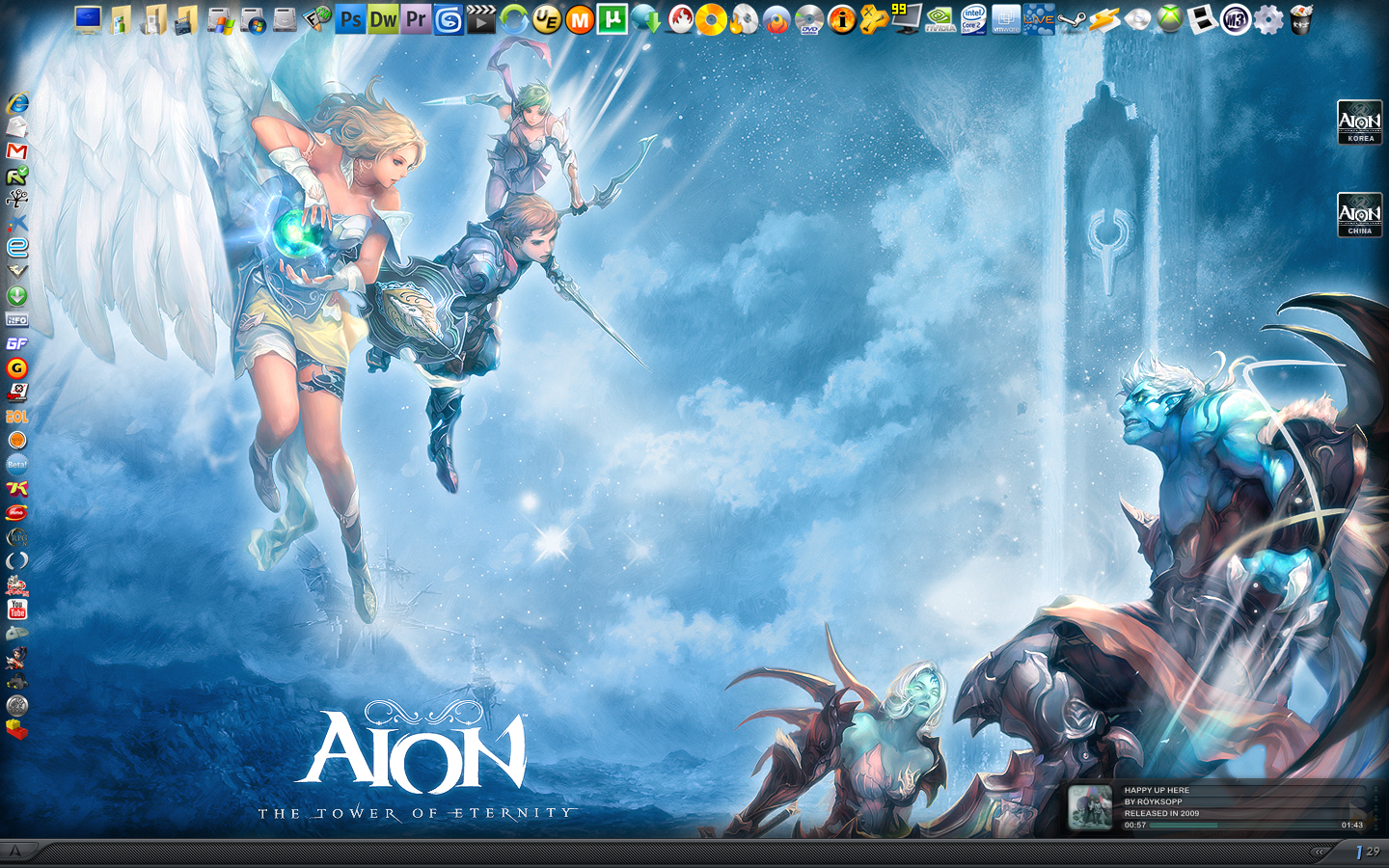Image resolution: width=1389 pixels, height=868 pixels.
Task: Open the Games for Windows LIVE icon
Action: click(1039, 19)
